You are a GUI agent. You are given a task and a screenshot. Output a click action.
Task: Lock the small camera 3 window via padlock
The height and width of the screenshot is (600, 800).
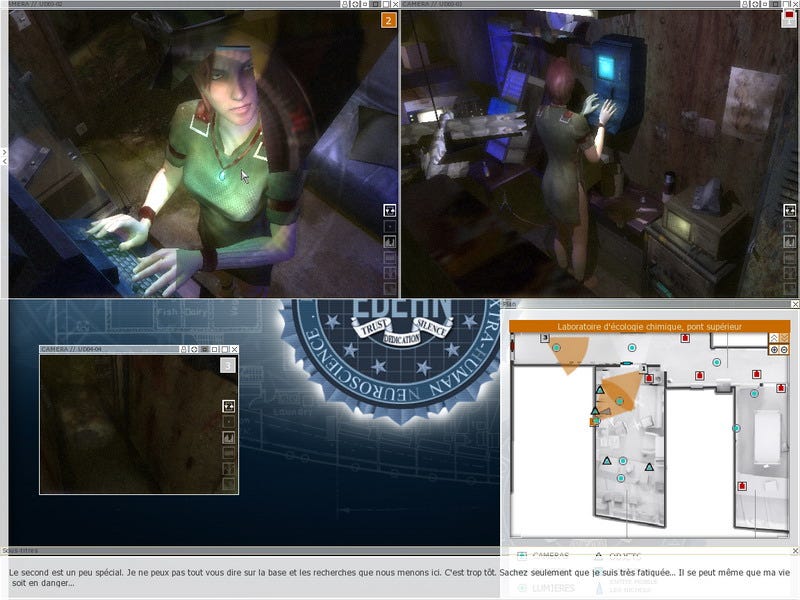click(x=184, y=349)
